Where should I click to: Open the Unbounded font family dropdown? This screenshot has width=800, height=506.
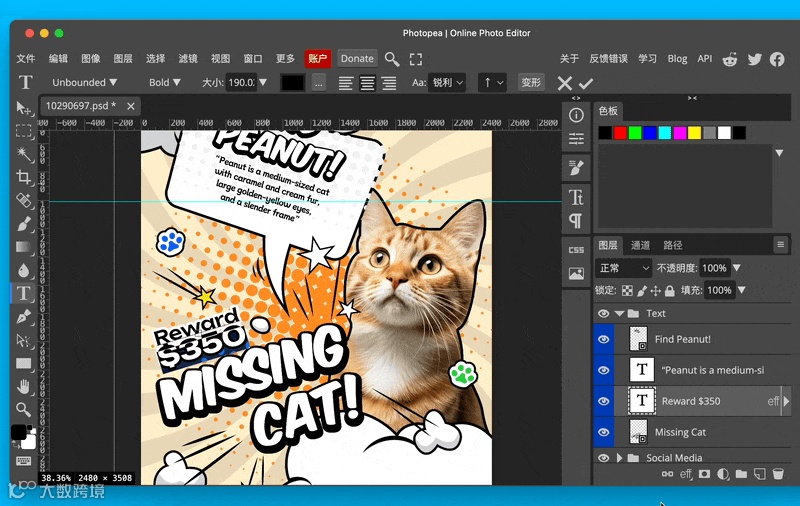84,83
